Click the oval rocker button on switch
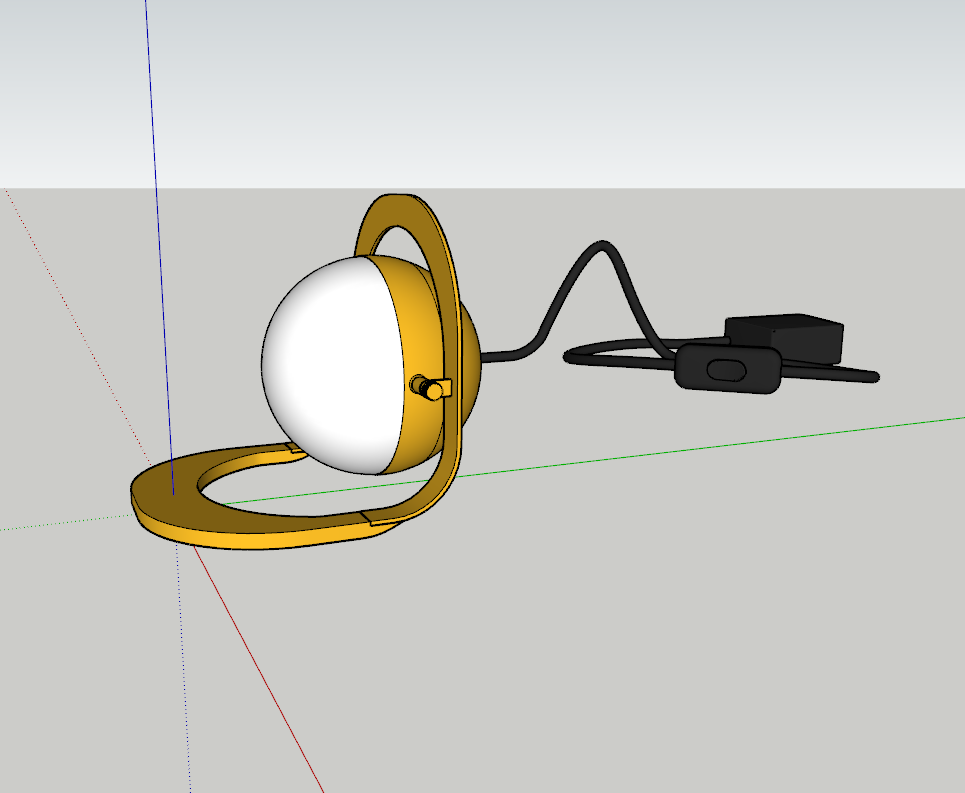The image size is (965, 793). [x=727, y=370]
